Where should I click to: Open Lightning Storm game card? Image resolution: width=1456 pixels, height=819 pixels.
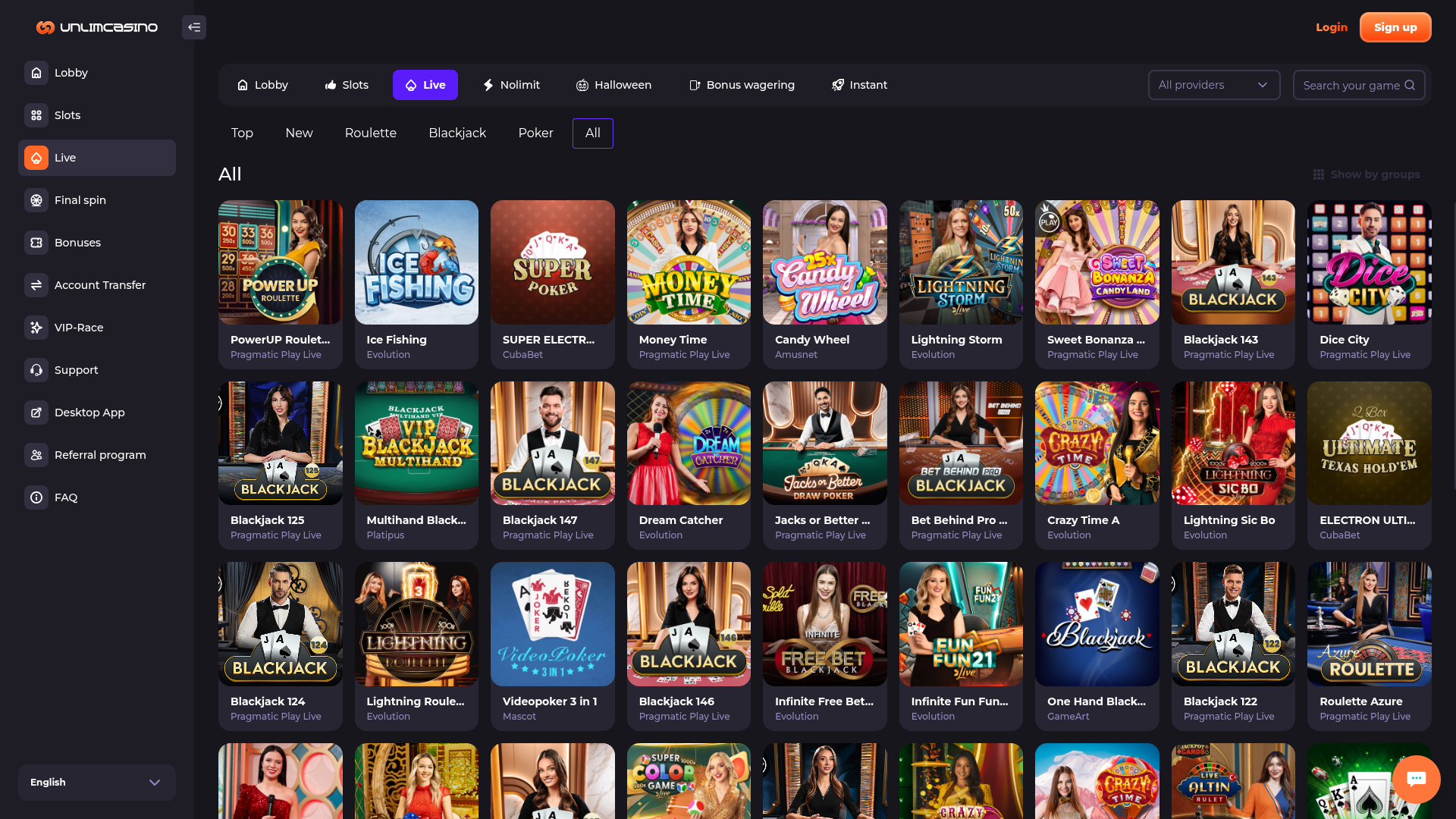(961, 284)
